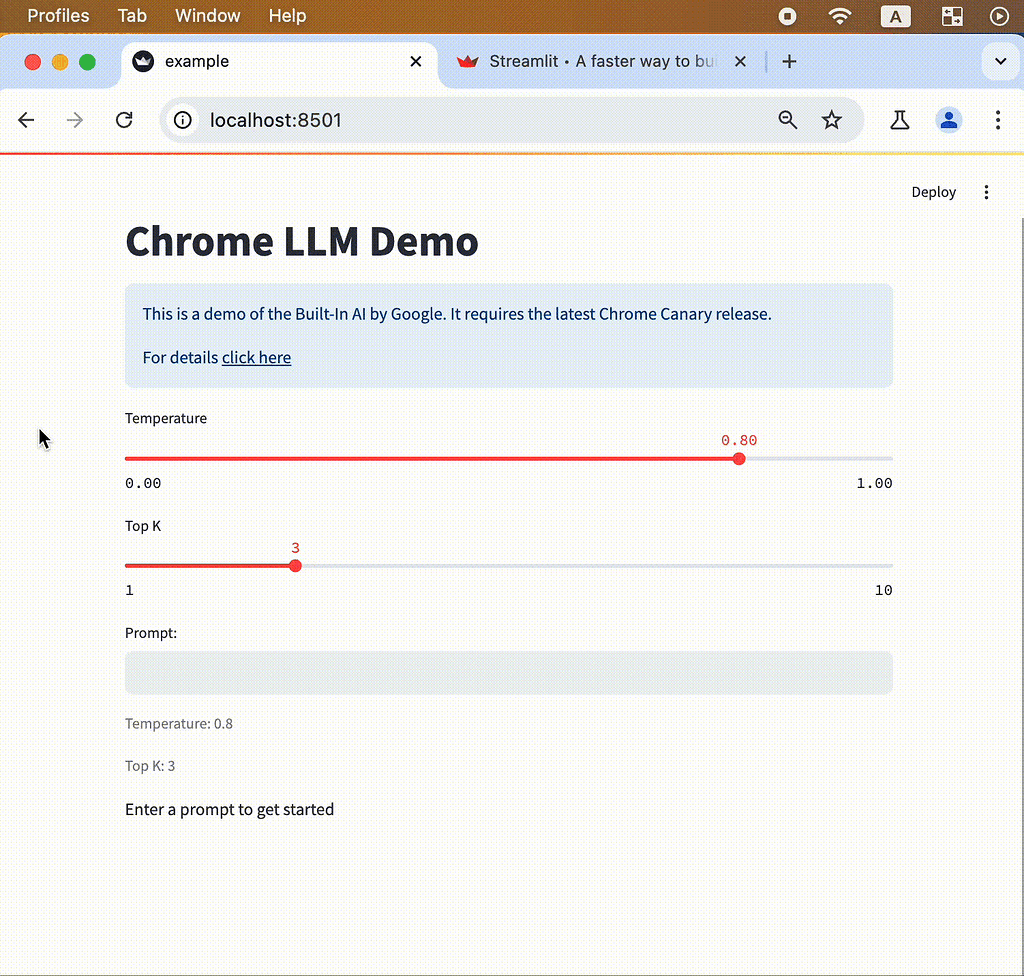Reload the localhost page

click(124, 120)
